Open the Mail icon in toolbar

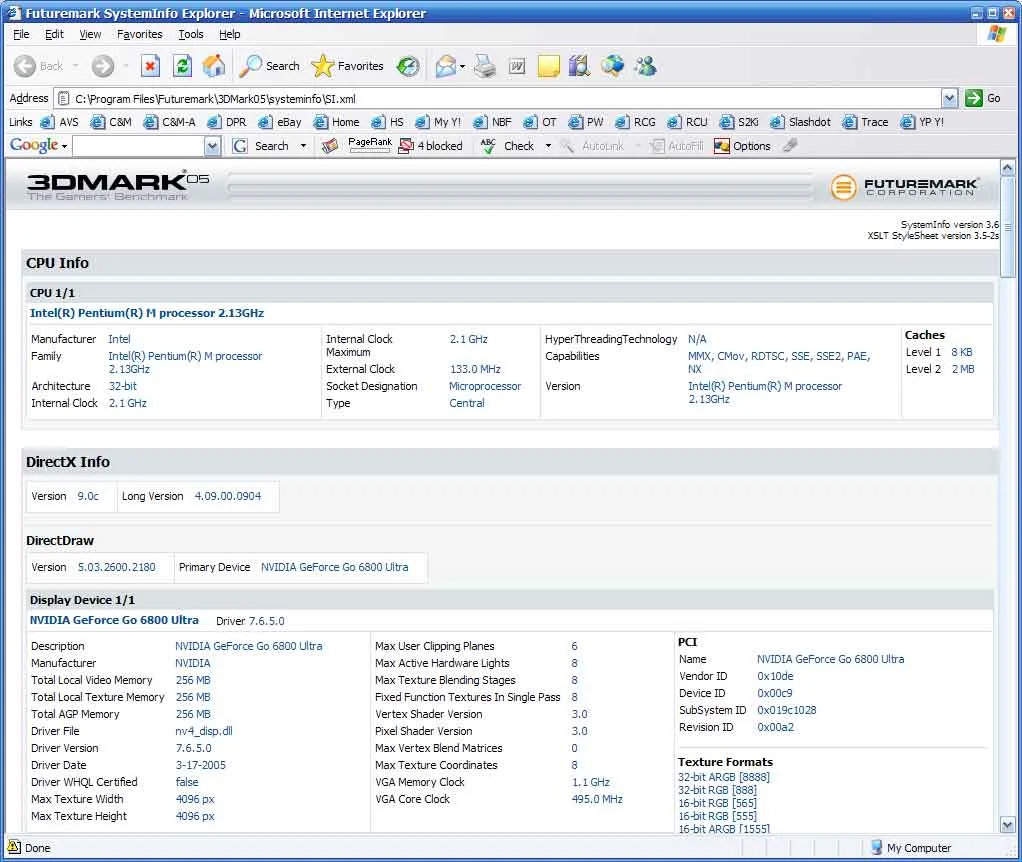[x=446, y=67]
